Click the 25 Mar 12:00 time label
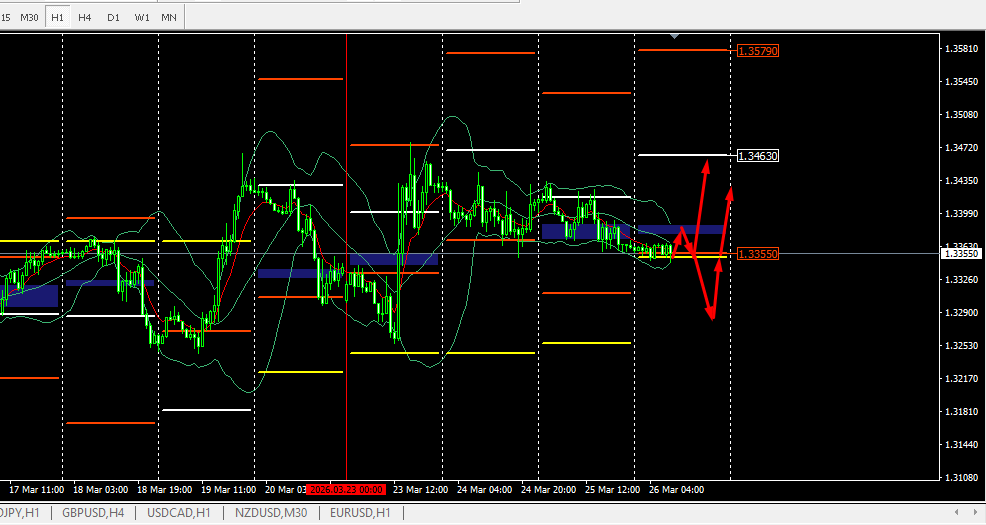The image size is (986, 525). [612, 490]
